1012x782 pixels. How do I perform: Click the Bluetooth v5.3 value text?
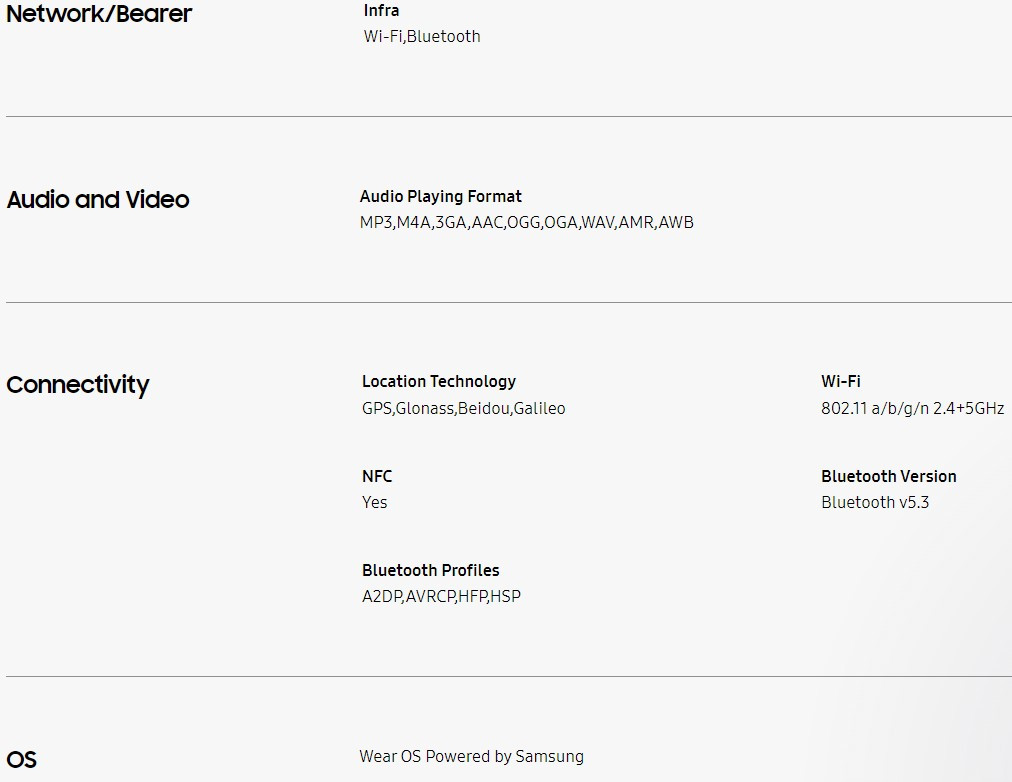pos(875,503)
